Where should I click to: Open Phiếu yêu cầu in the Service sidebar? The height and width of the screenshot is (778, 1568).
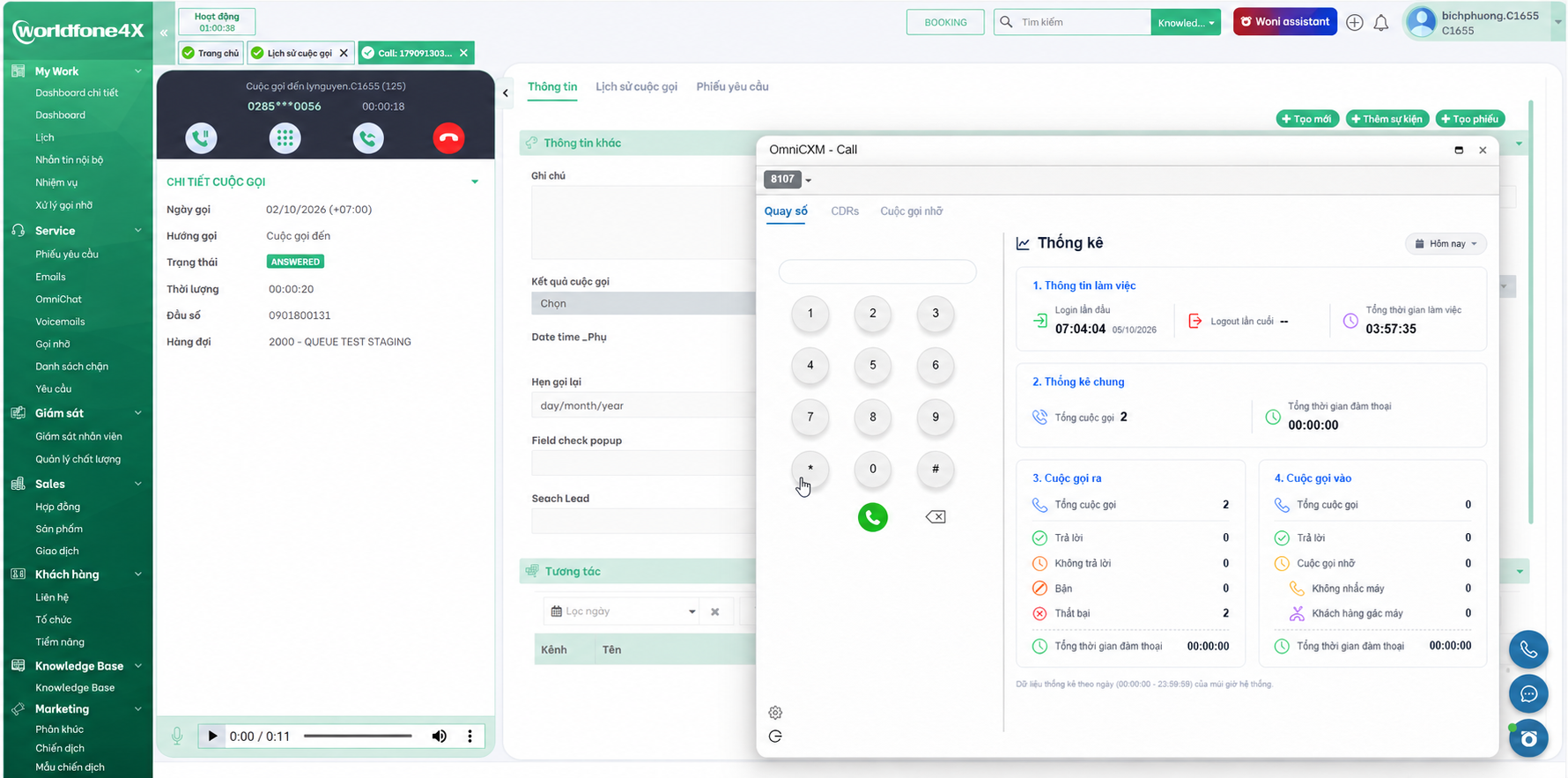point(67,255)
